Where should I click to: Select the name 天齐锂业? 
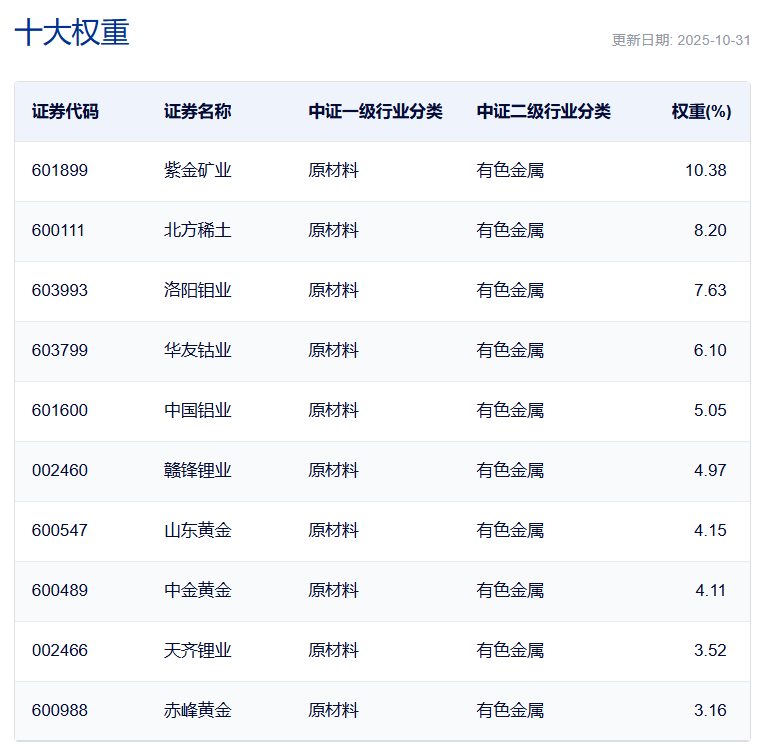coord(198,650)
